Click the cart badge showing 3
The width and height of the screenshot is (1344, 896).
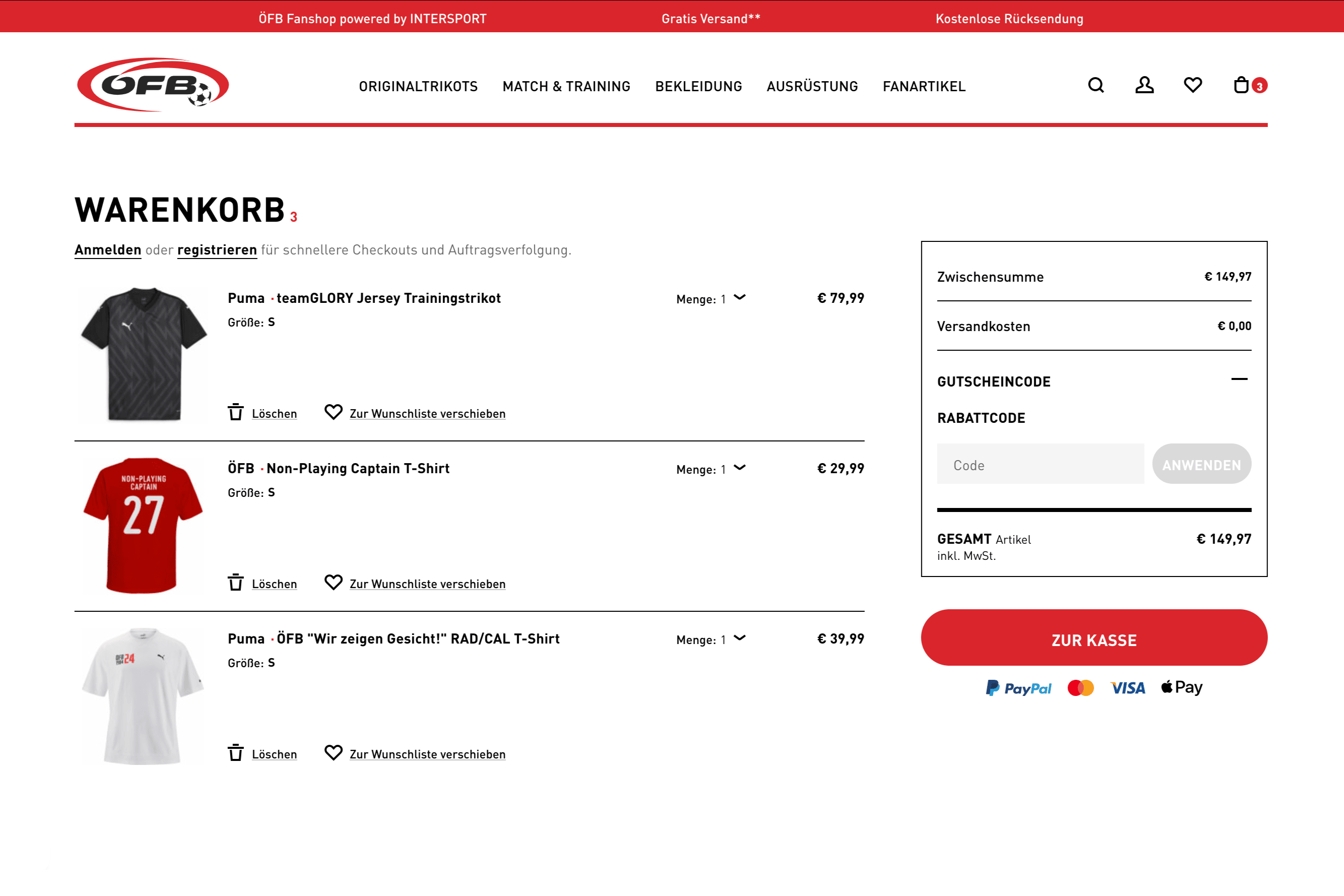tap(1259, 86)
